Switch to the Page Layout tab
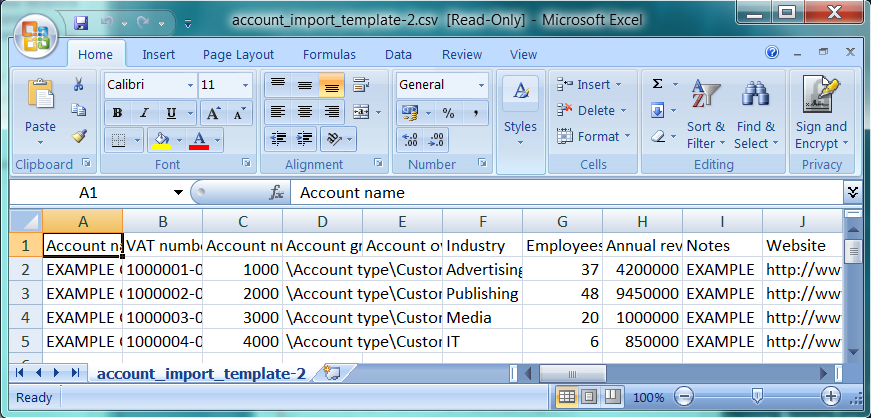 (x=238, y=54)
